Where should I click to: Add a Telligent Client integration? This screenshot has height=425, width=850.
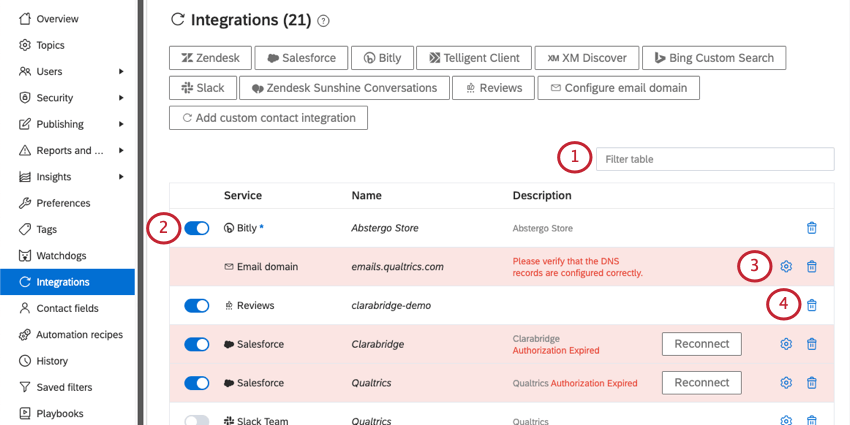click(474, 58)
